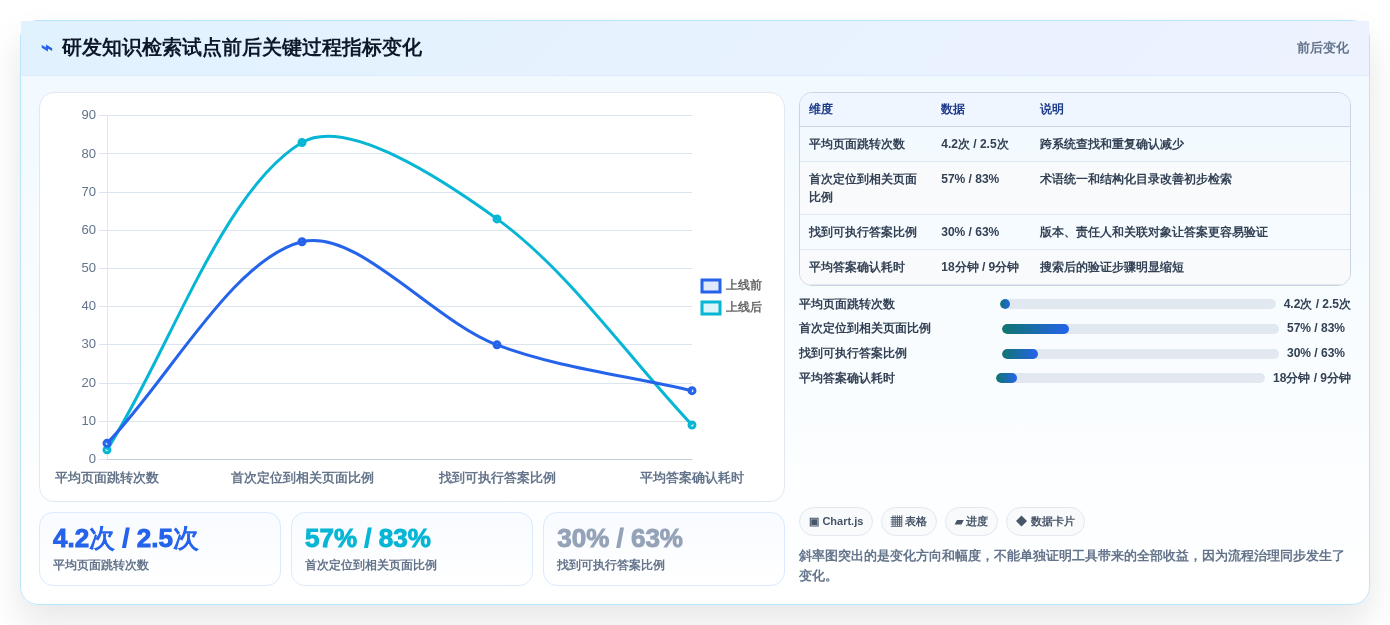The width and height of the screenshot is (1390, 625).
Task: Click the y-axis value 90
Action: (89, 115)
